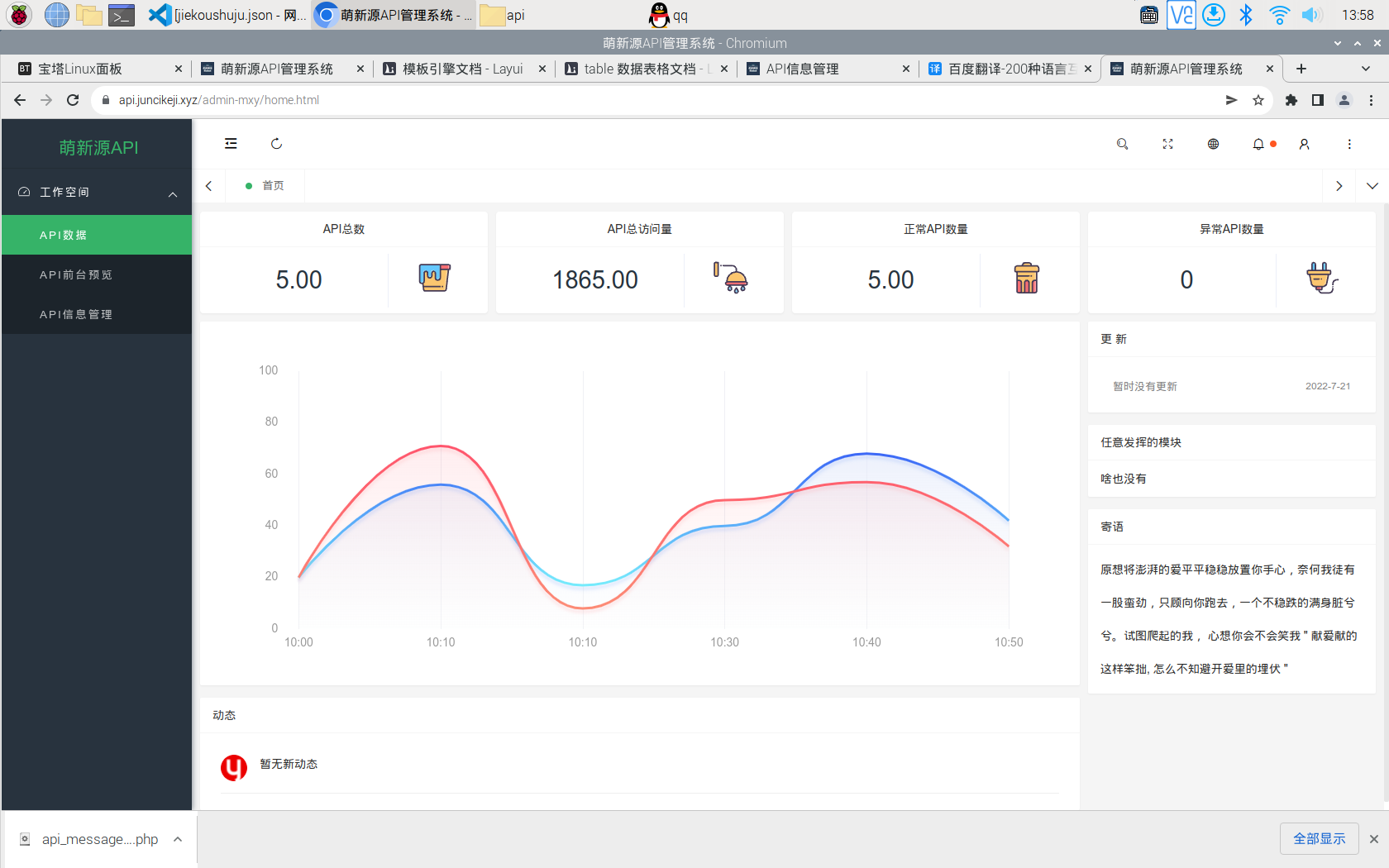Collapse the sidebar using the hamburger icon

231,143
